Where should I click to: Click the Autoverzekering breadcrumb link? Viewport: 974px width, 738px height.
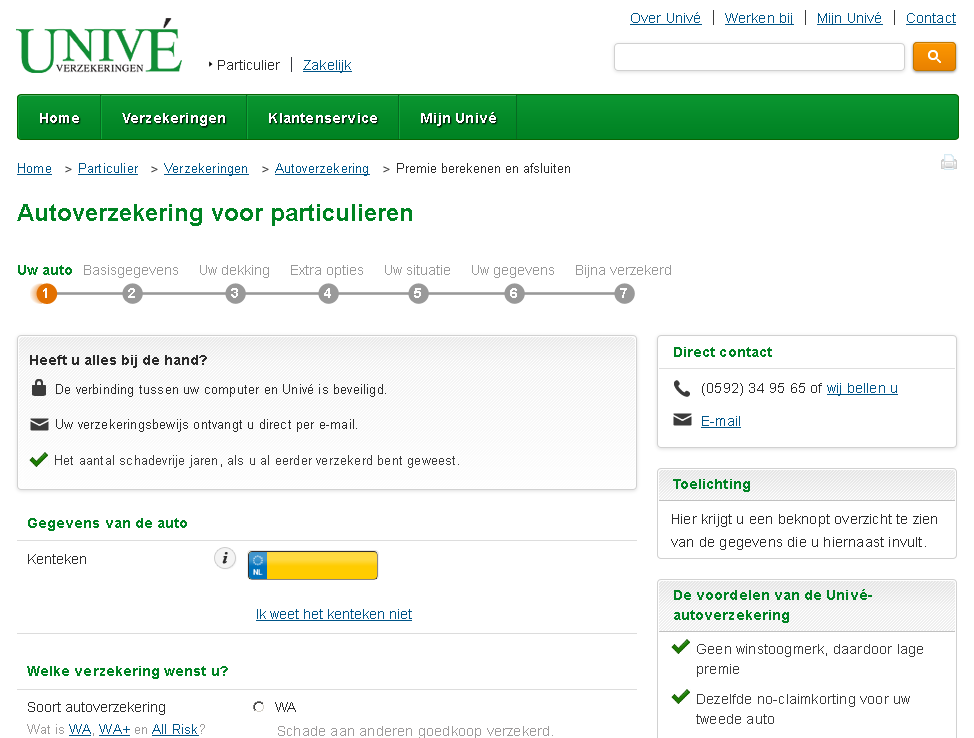click(322, 169)
